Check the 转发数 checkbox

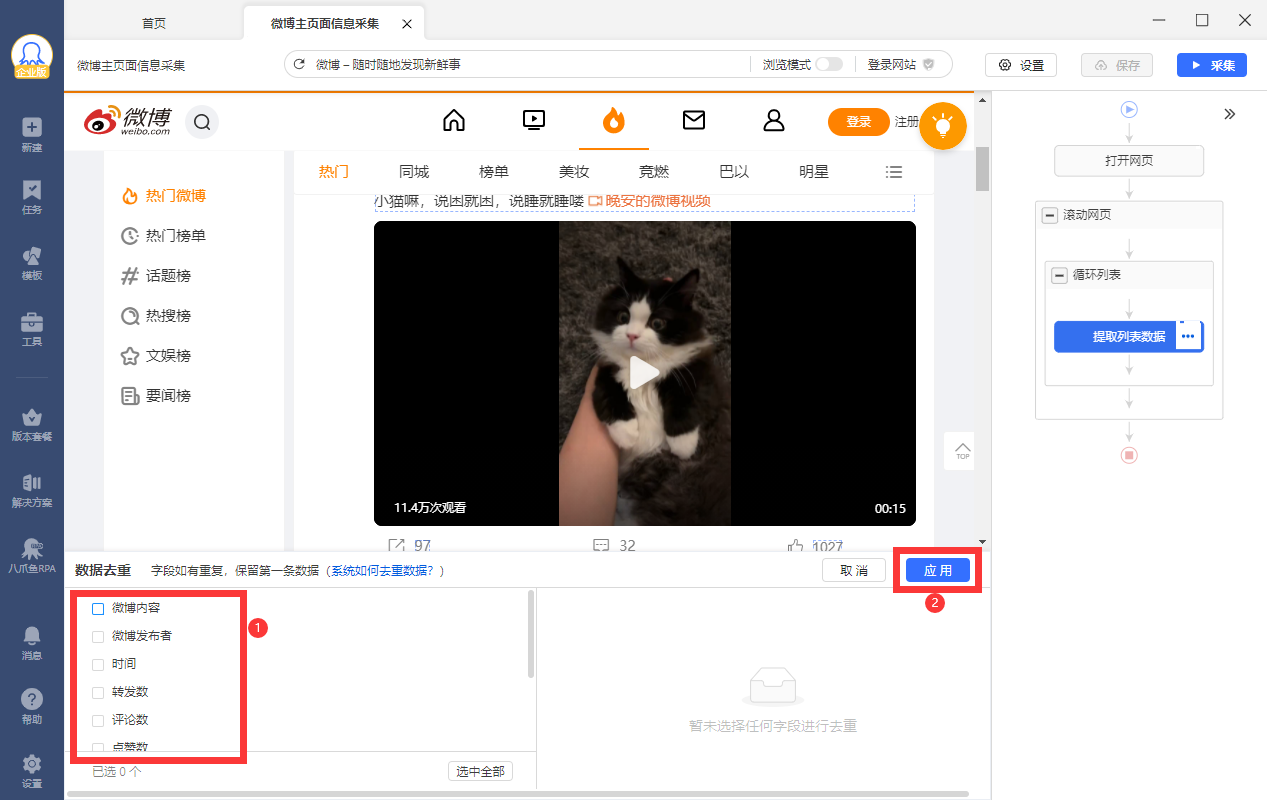pos(98,692)
